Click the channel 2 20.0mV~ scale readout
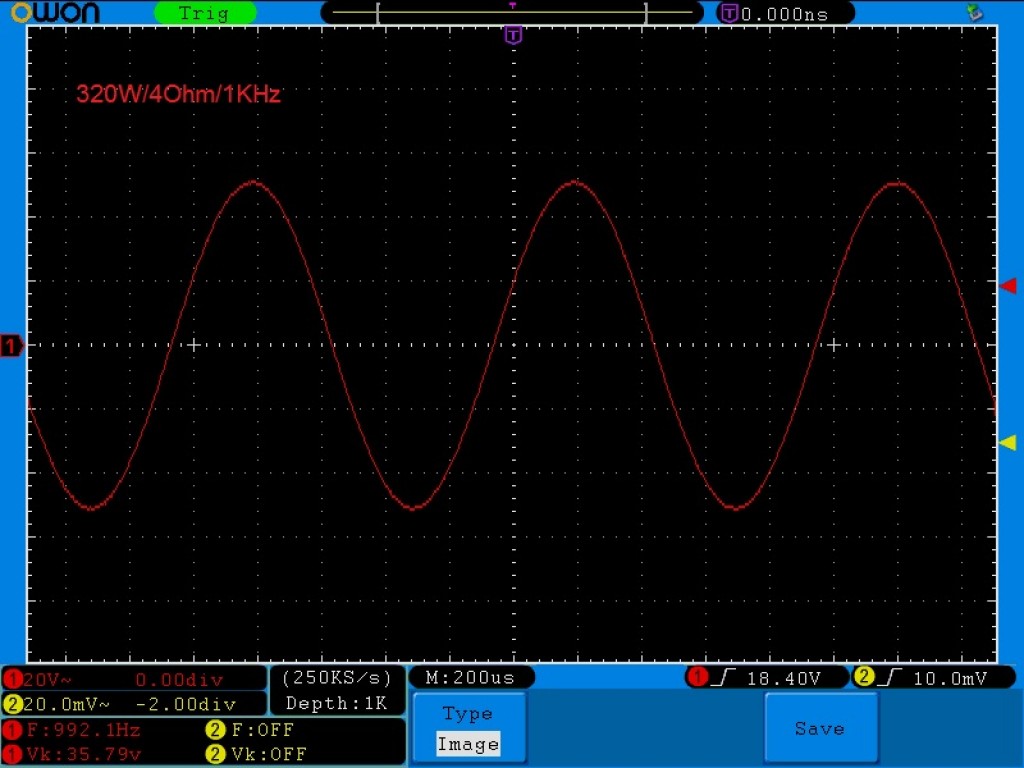 [x=67, y=704]
